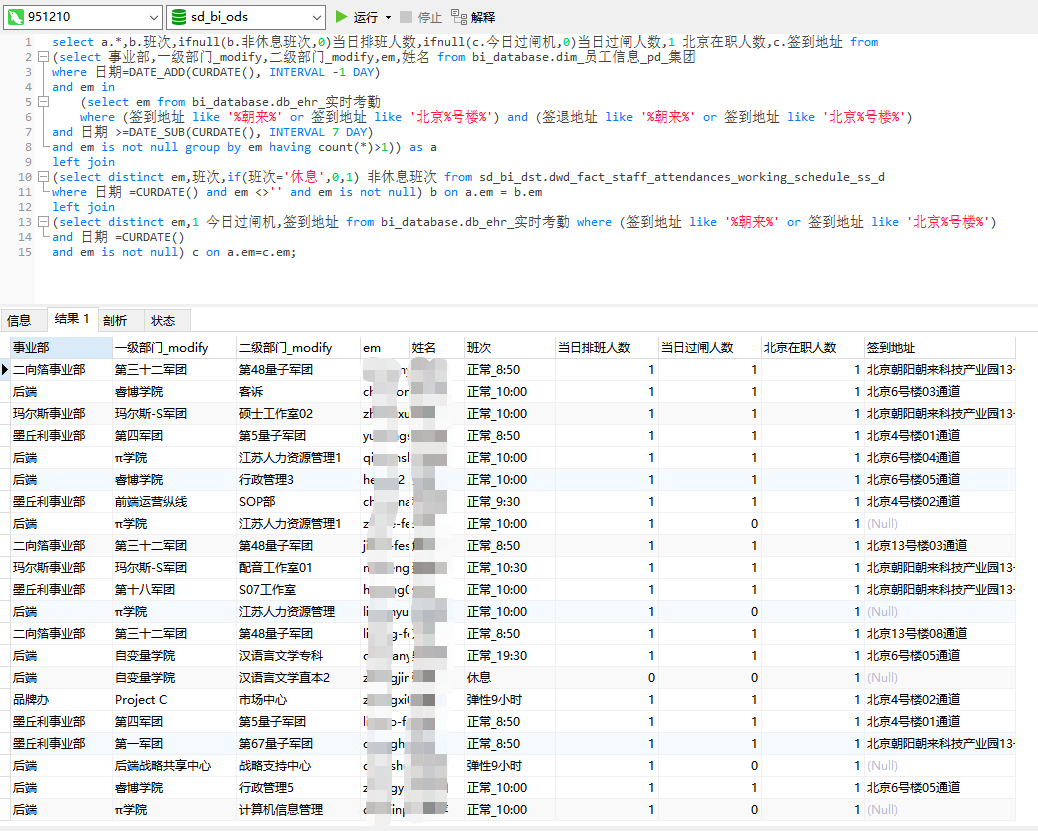Collapse the code fold at line 5
This screenshot has height=831, width=1038.
tap(43, 102)
